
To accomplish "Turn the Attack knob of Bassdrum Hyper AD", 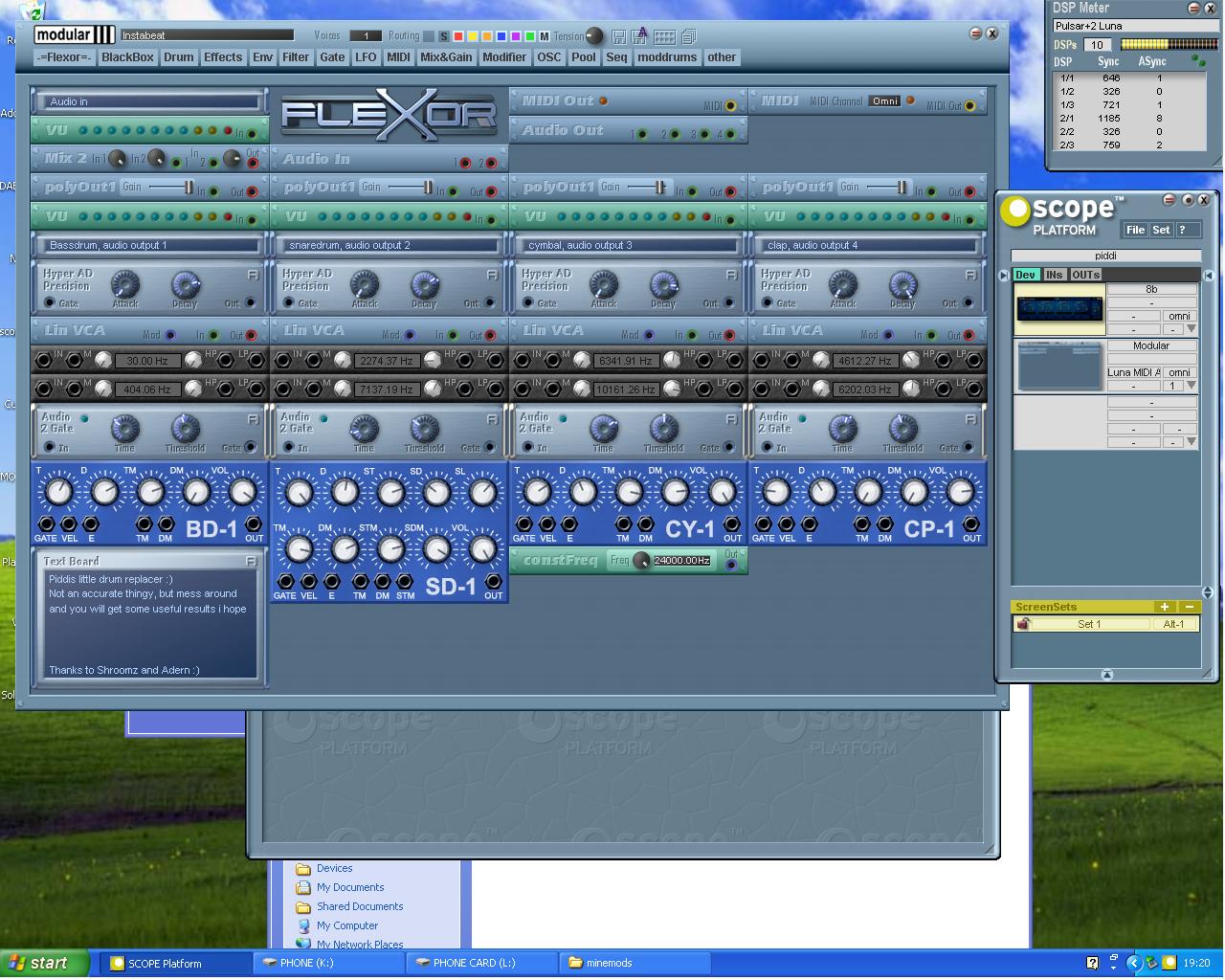I will pyautogui.click(x=124, y=284).
